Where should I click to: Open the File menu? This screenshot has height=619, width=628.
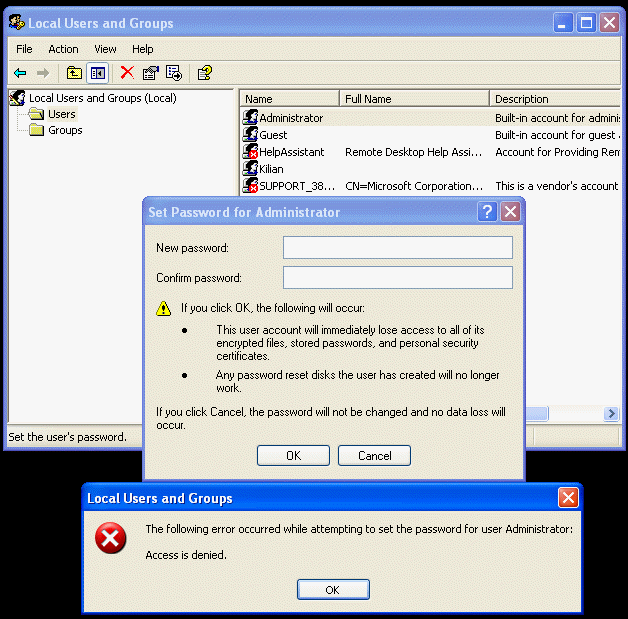(24, 49)
